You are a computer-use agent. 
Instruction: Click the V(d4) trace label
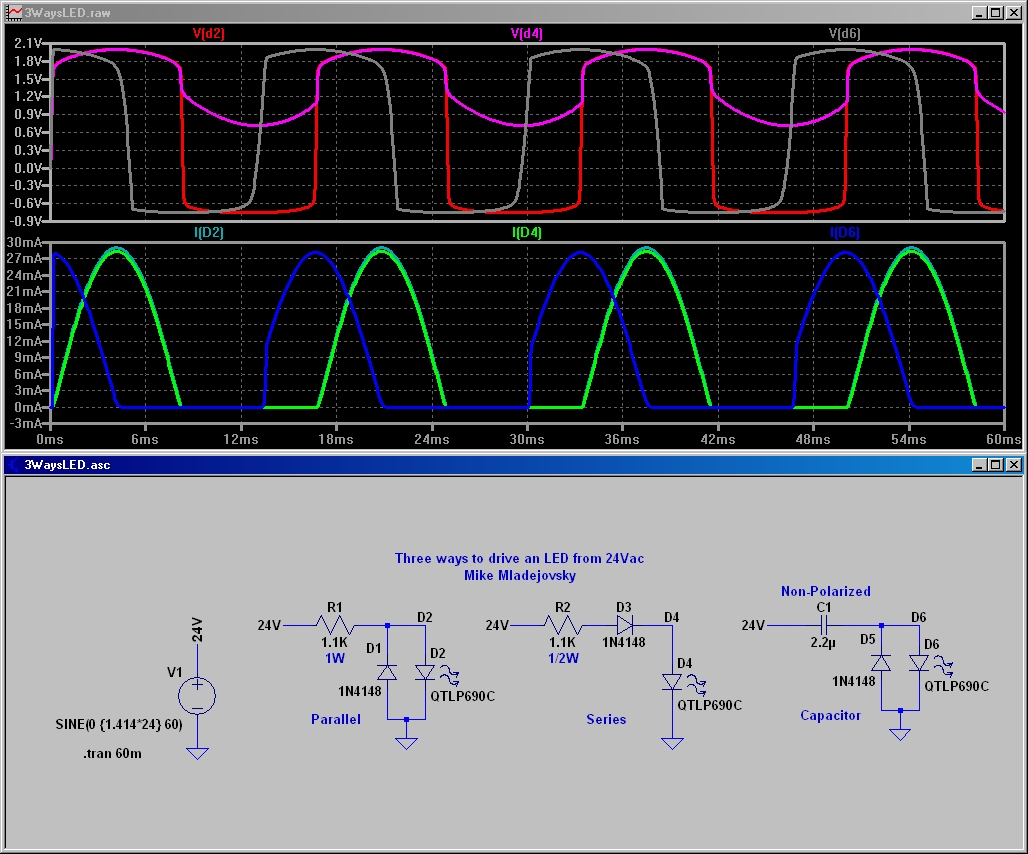coord(526,33)
